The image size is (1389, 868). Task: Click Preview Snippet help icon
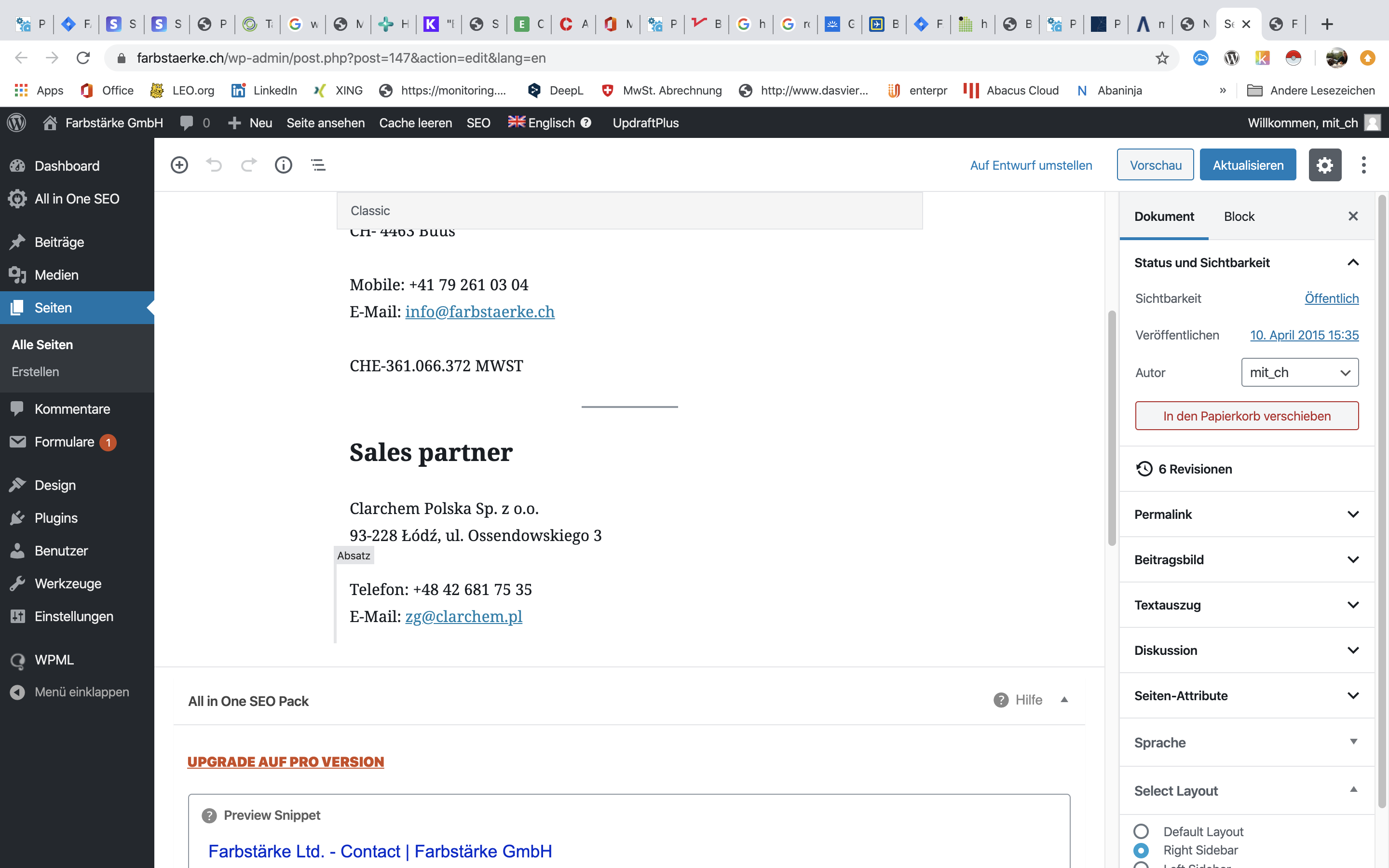(x=209, y=816)
